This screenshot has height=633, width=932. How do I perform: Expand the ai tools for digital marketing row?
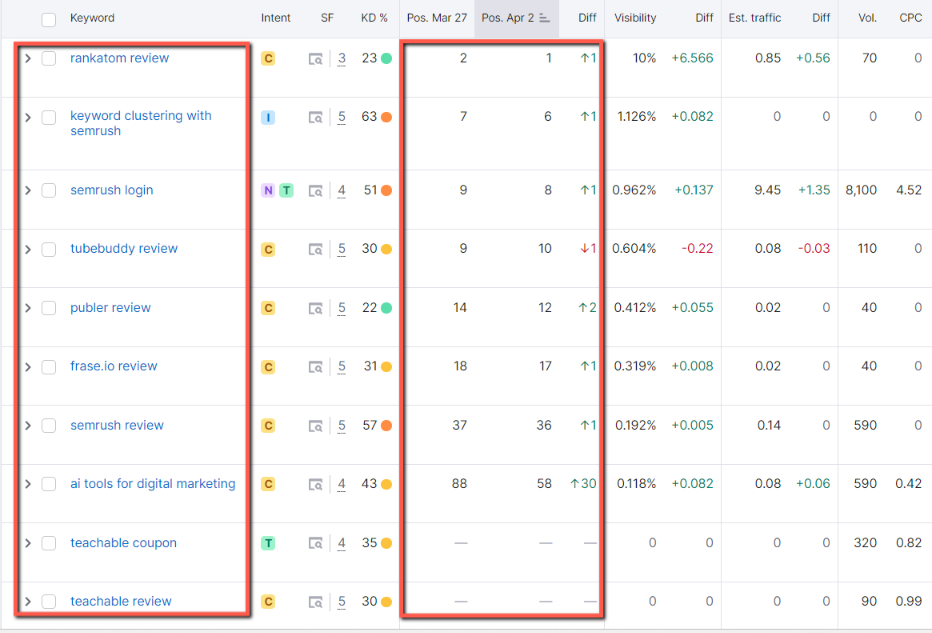point(28,484)
